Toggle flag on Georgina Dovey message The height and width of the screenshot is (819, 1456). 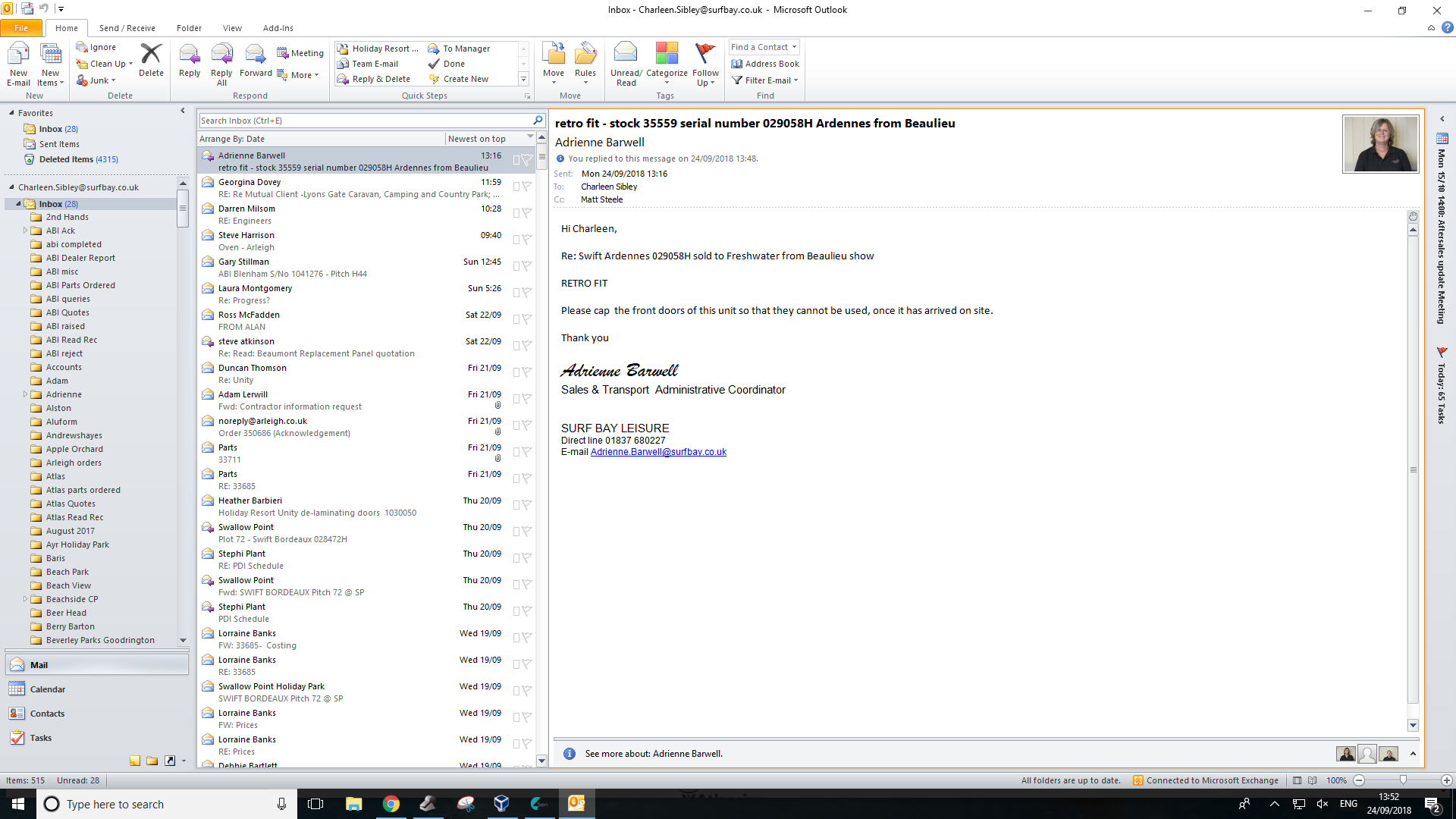(527, 187)
